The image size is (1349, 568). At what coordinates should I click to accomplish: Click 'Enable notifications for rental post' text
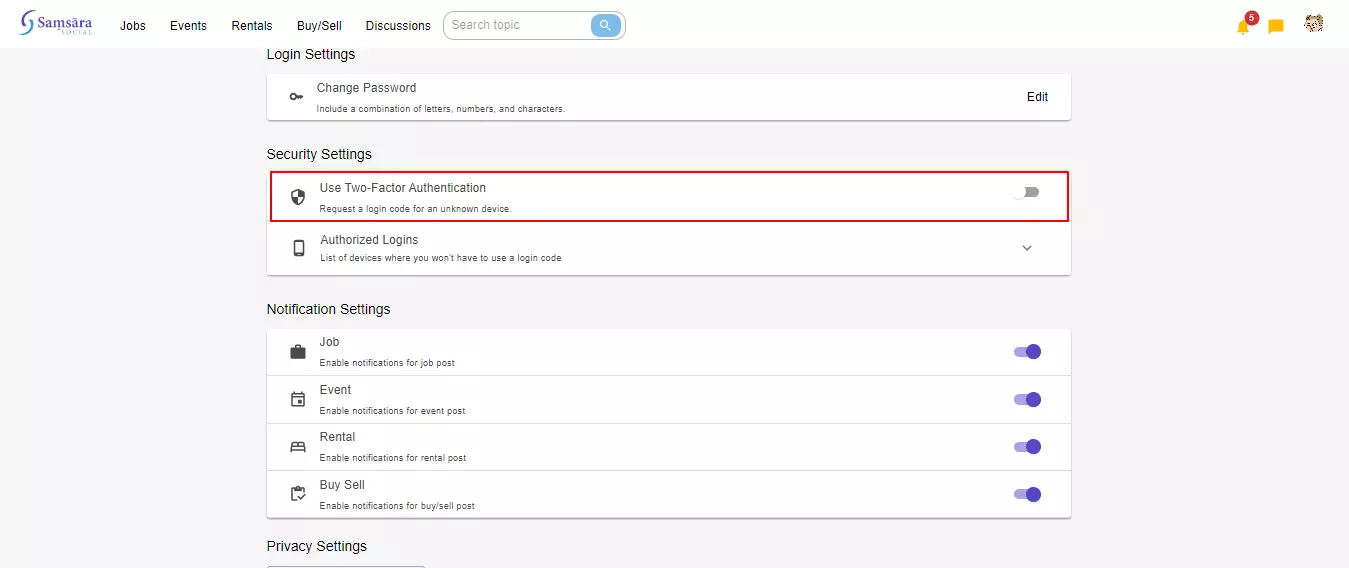[x=393, y=458]
